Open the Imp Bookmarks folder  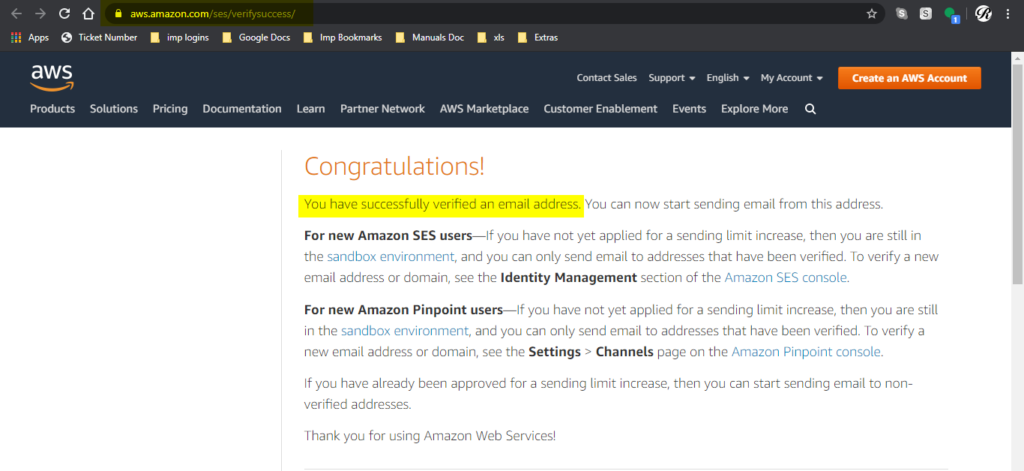tap(343, 37)
